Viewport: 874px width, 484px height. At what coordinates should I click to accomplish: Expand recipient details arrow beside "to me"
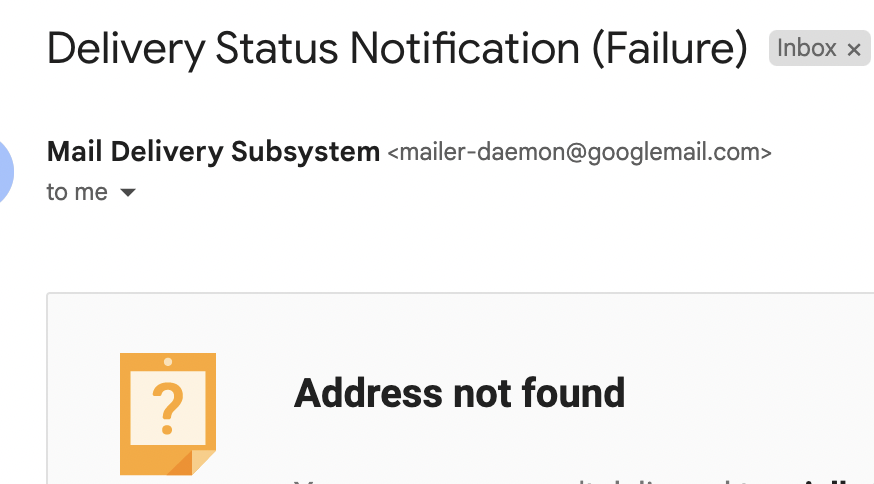point(127,193)
